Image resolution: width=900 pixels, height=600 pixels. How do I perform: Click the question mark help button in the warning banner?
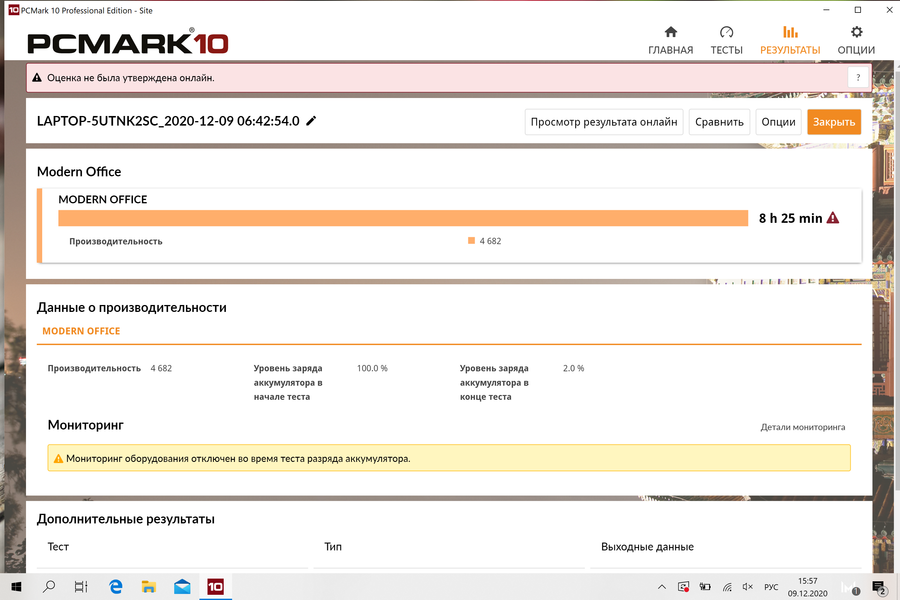[858, 77]
